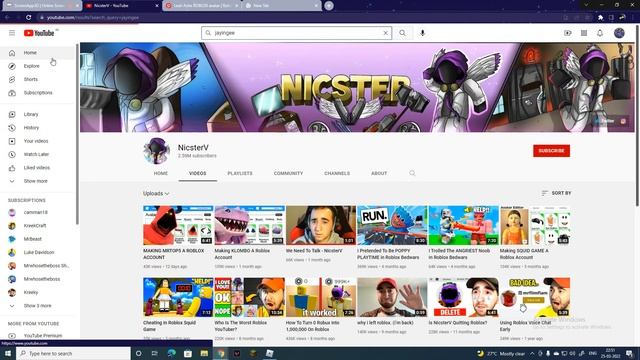Switch to CHANNELS tab
Screen dimensions: 640x360
pyautogui.click(x=337, y=173)
